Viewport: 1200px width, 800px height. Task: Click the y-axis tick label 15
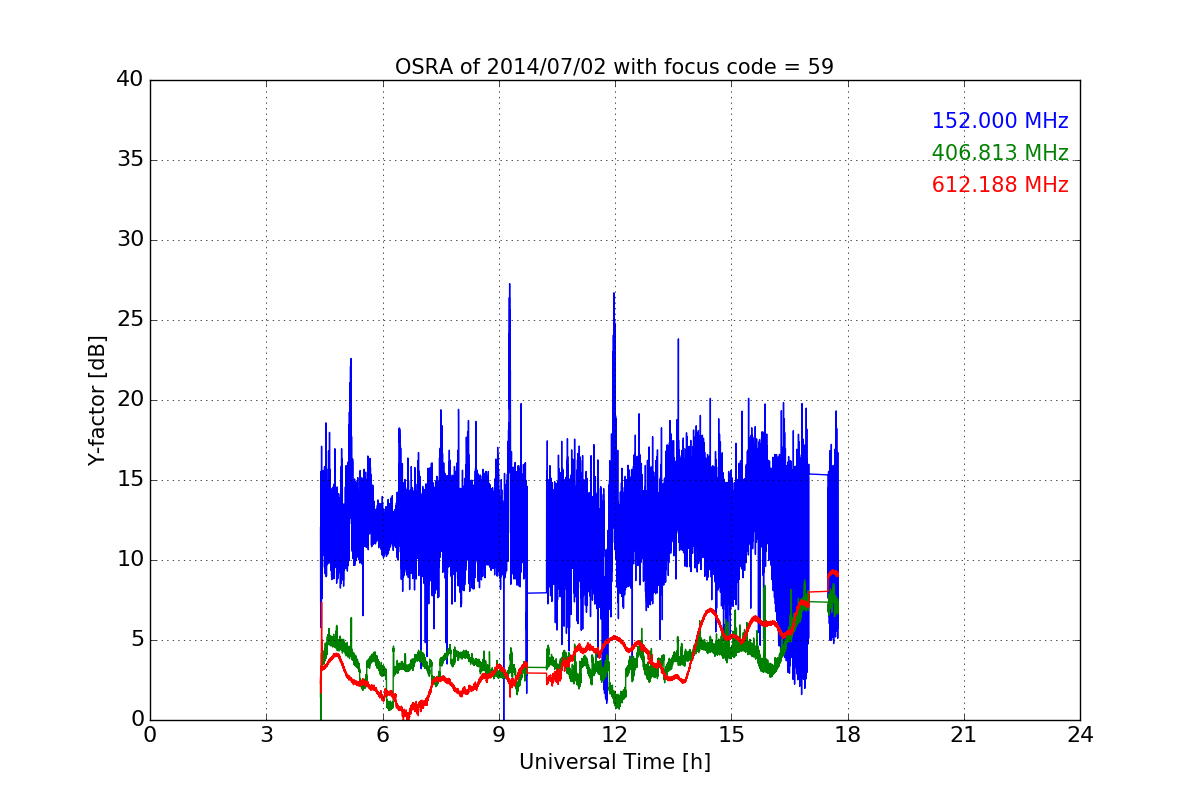point(129,480)
